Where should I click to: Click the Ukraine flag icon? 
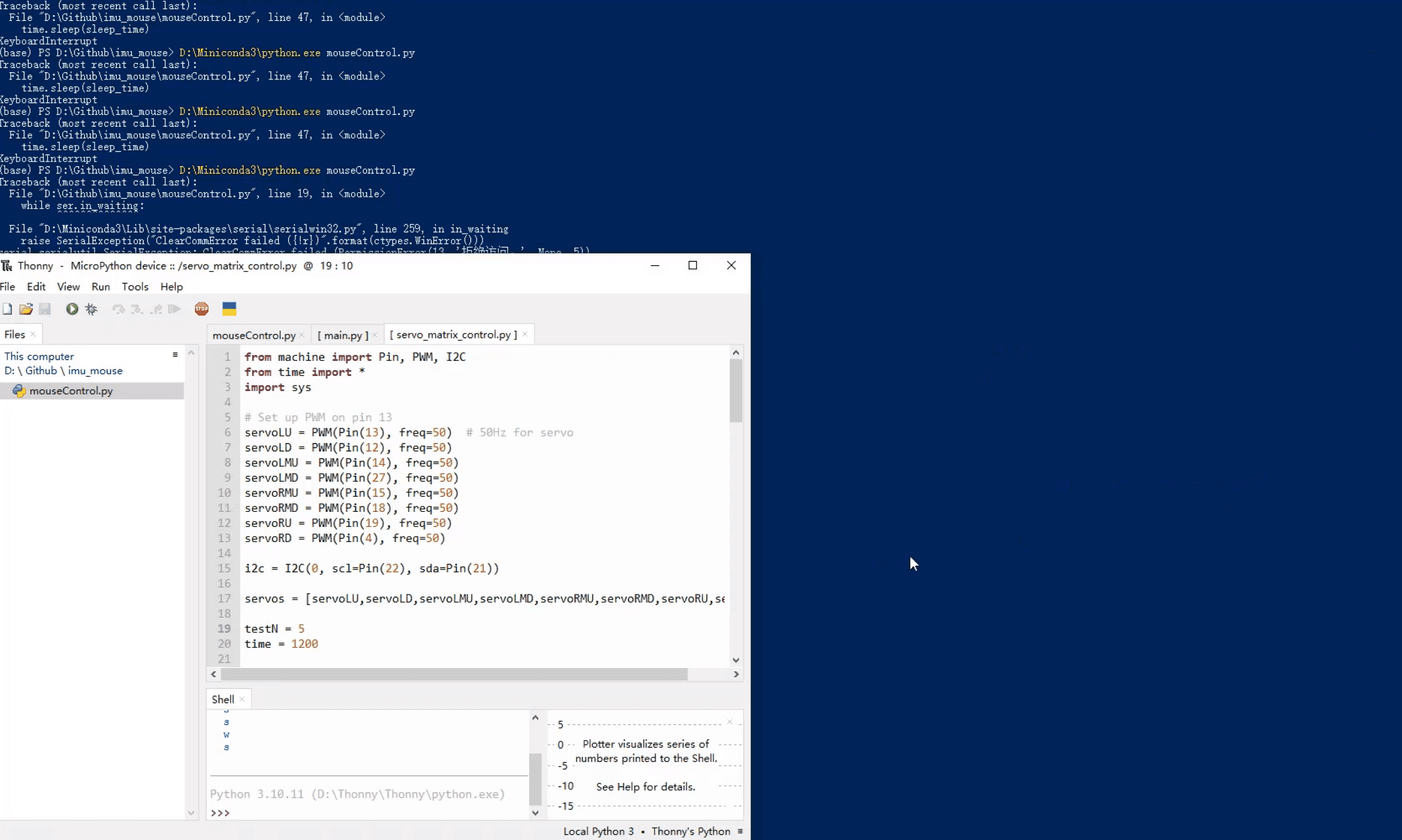pyautogui.click(x=229, y=309)
